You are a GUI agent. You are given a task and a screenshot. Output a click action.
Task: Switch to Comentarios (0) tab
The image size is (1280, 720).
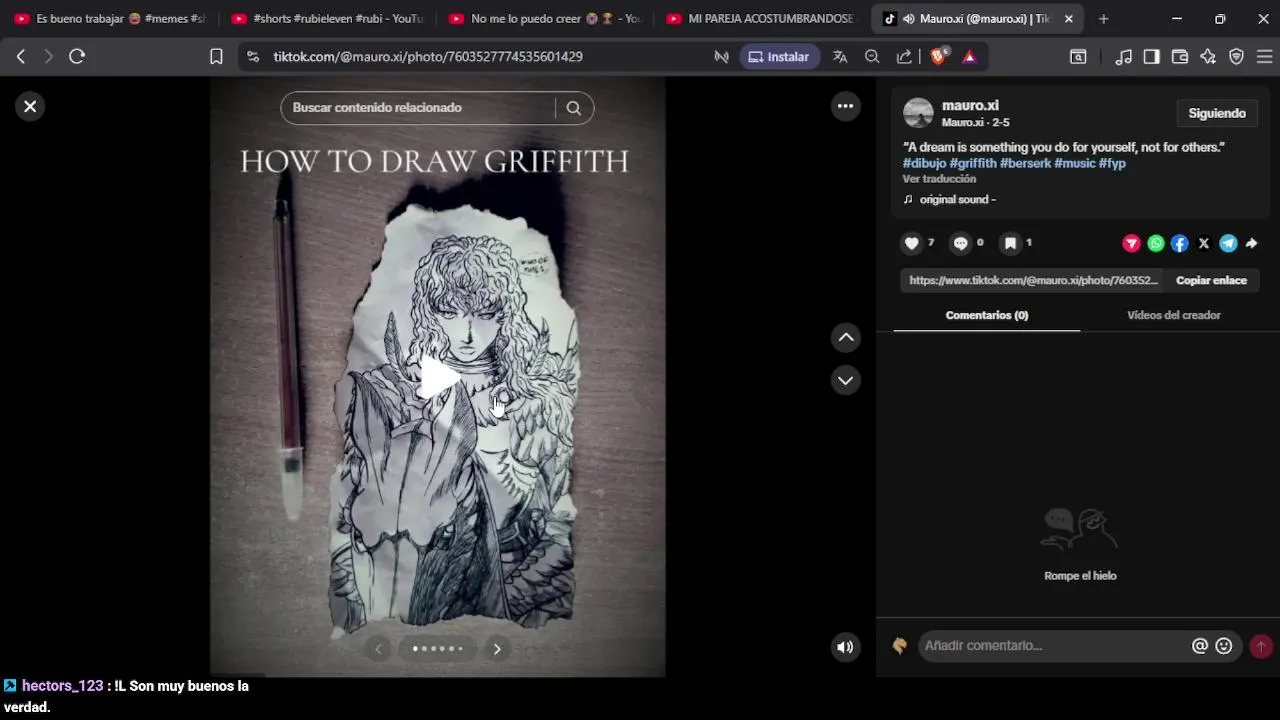[987, 315]
